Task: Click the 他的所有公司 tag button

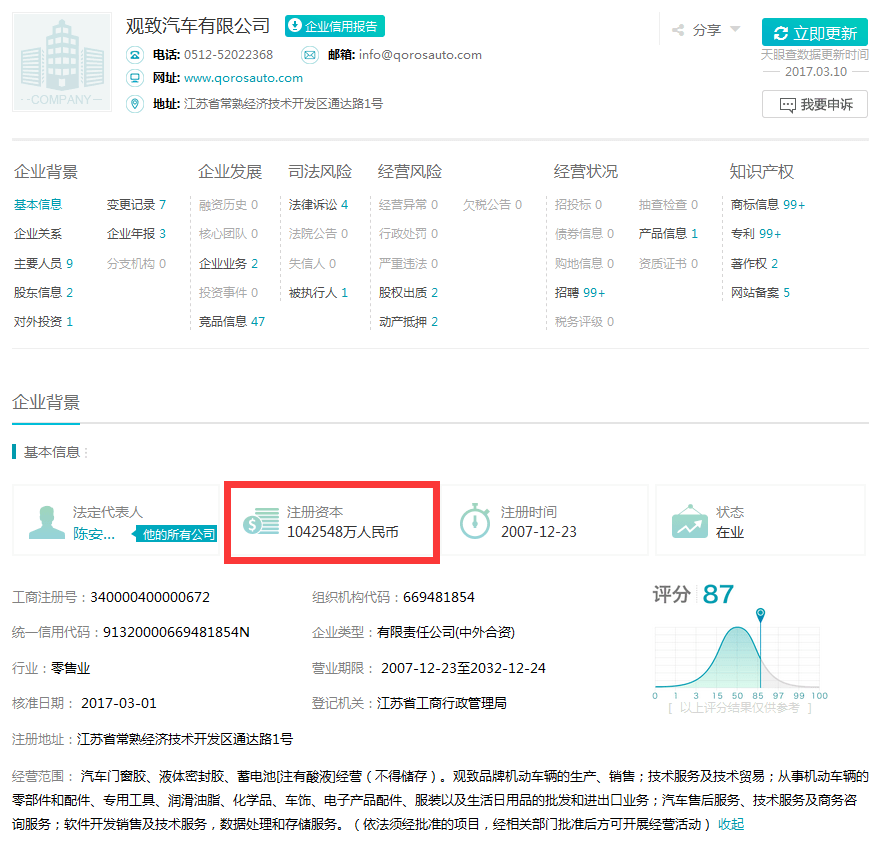Action: pos(176,534)
